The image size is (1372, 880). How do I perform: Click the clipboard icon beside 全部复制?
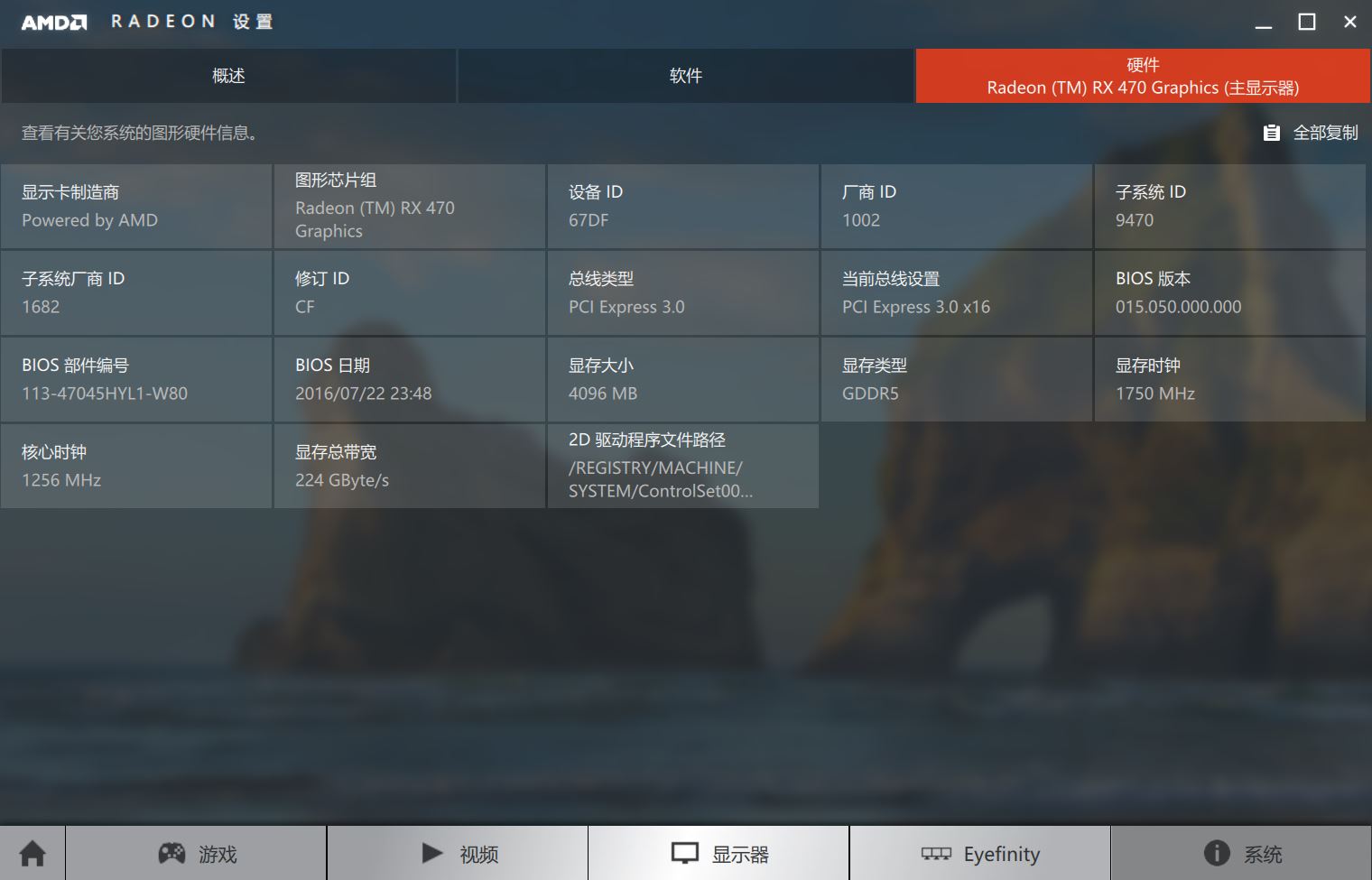coord(1271,133)
